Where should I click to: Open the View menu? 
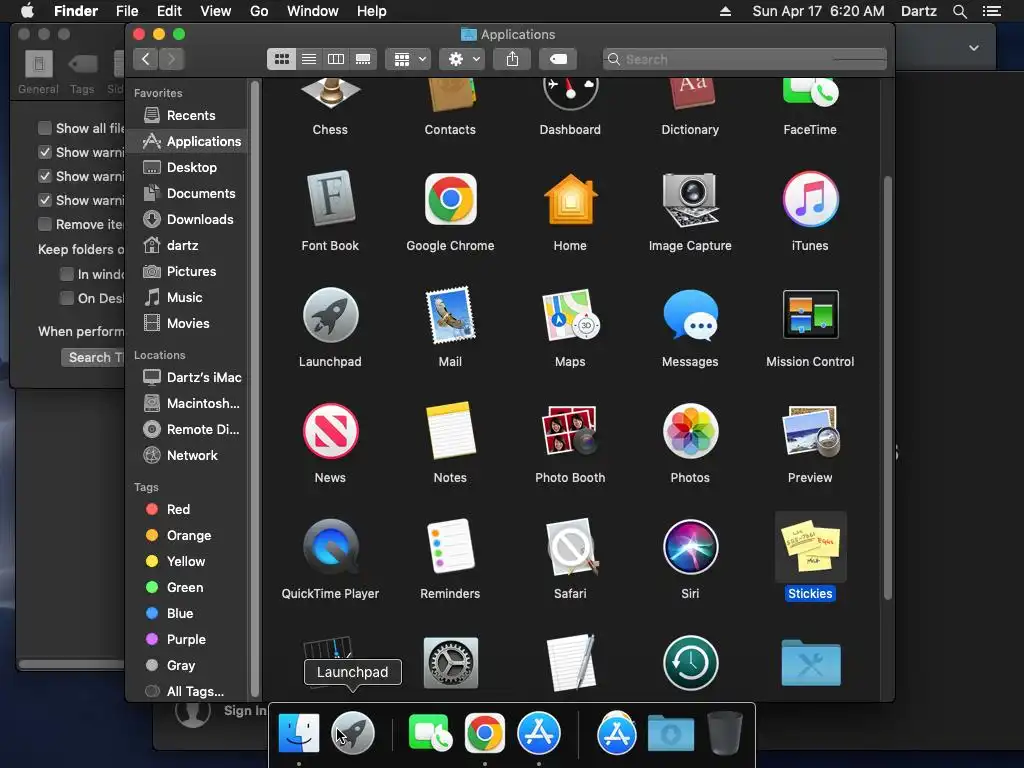[x=216, y=11]
